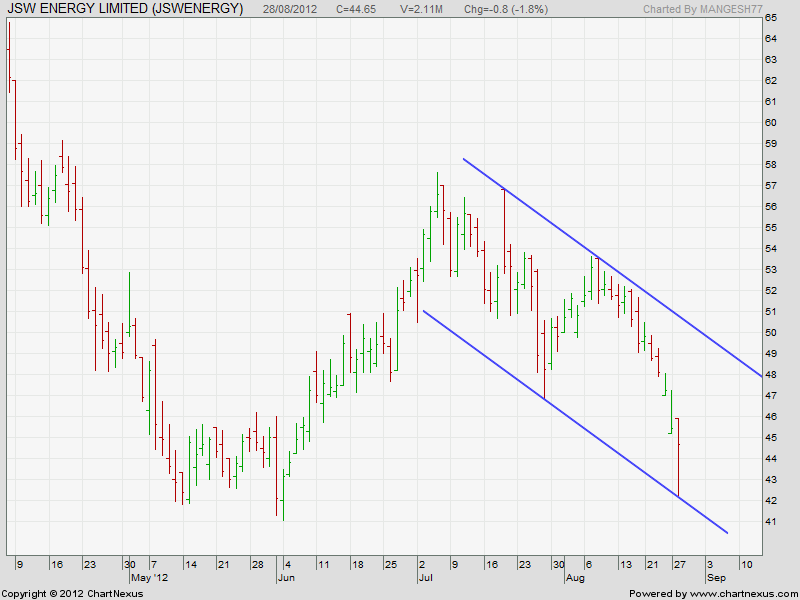The width and height of the screenshot is (800, 600).
Task: Click the last red price bar on 28 August
Action: [678, 457]
